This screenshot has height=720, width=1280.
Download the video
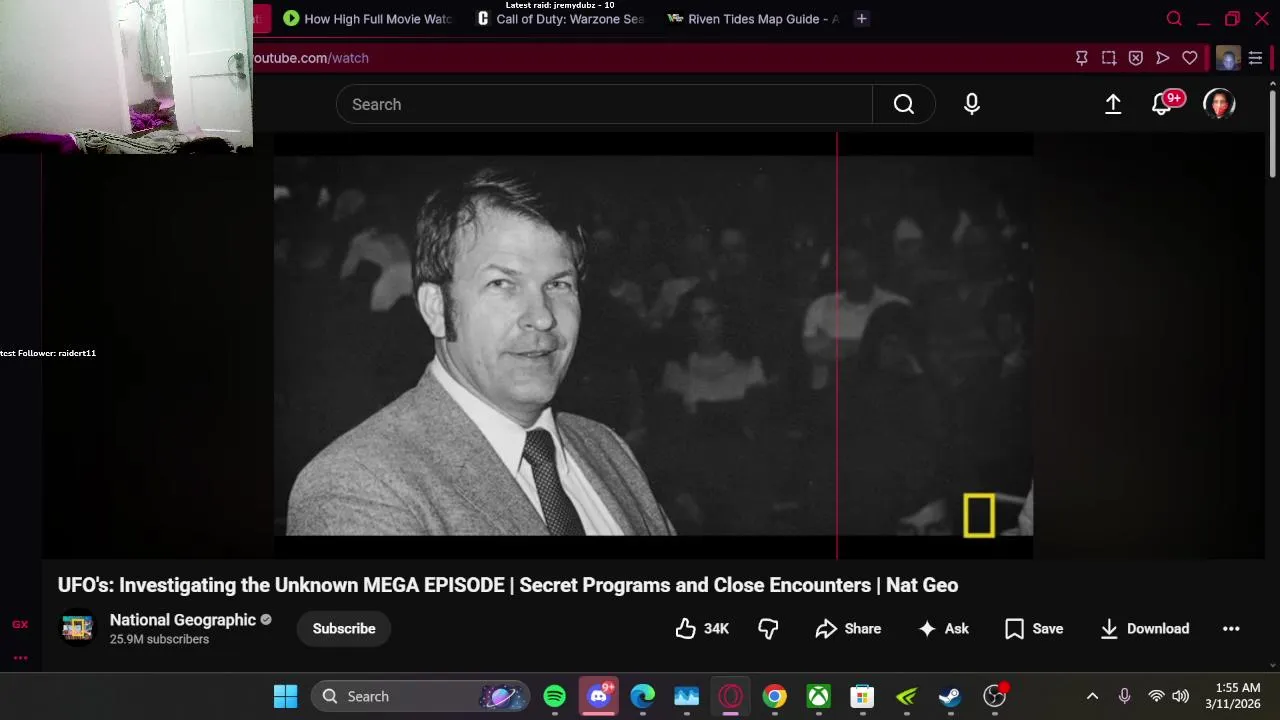(x=1144, y=629)
